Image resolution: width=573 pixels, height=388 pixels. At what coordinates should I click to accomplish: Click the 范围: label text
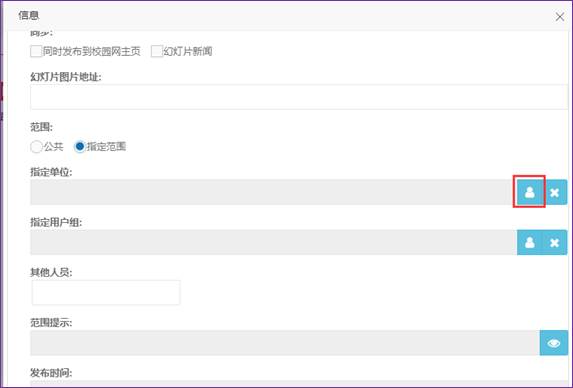pos(41,127)
